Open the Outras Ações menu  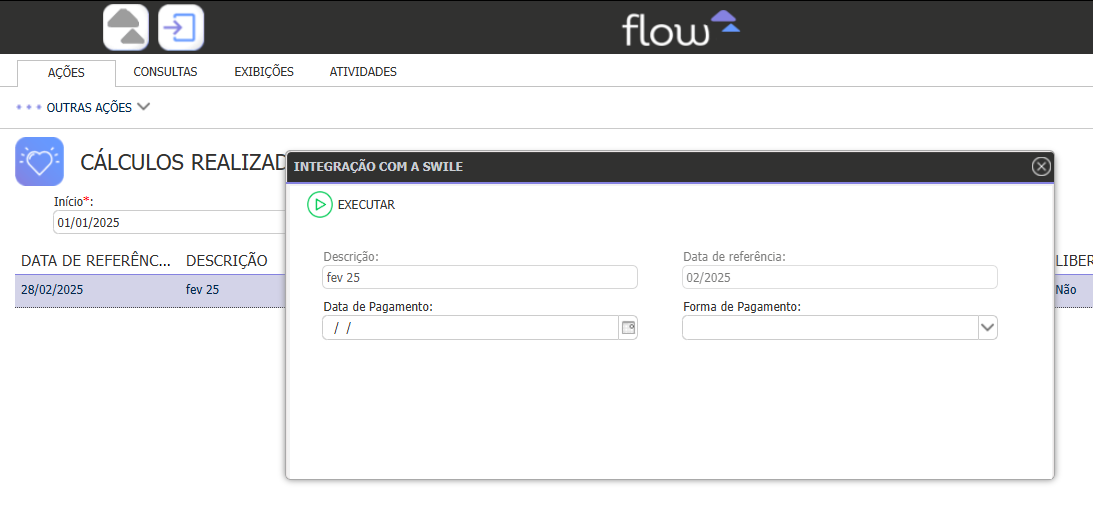[89, 108]
